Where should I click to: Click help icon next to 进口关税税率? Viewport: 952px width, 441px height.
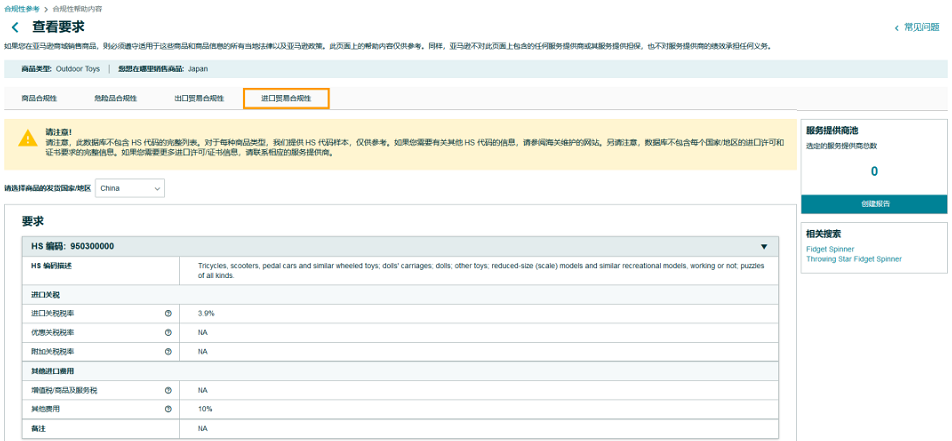tap(168, 313)
